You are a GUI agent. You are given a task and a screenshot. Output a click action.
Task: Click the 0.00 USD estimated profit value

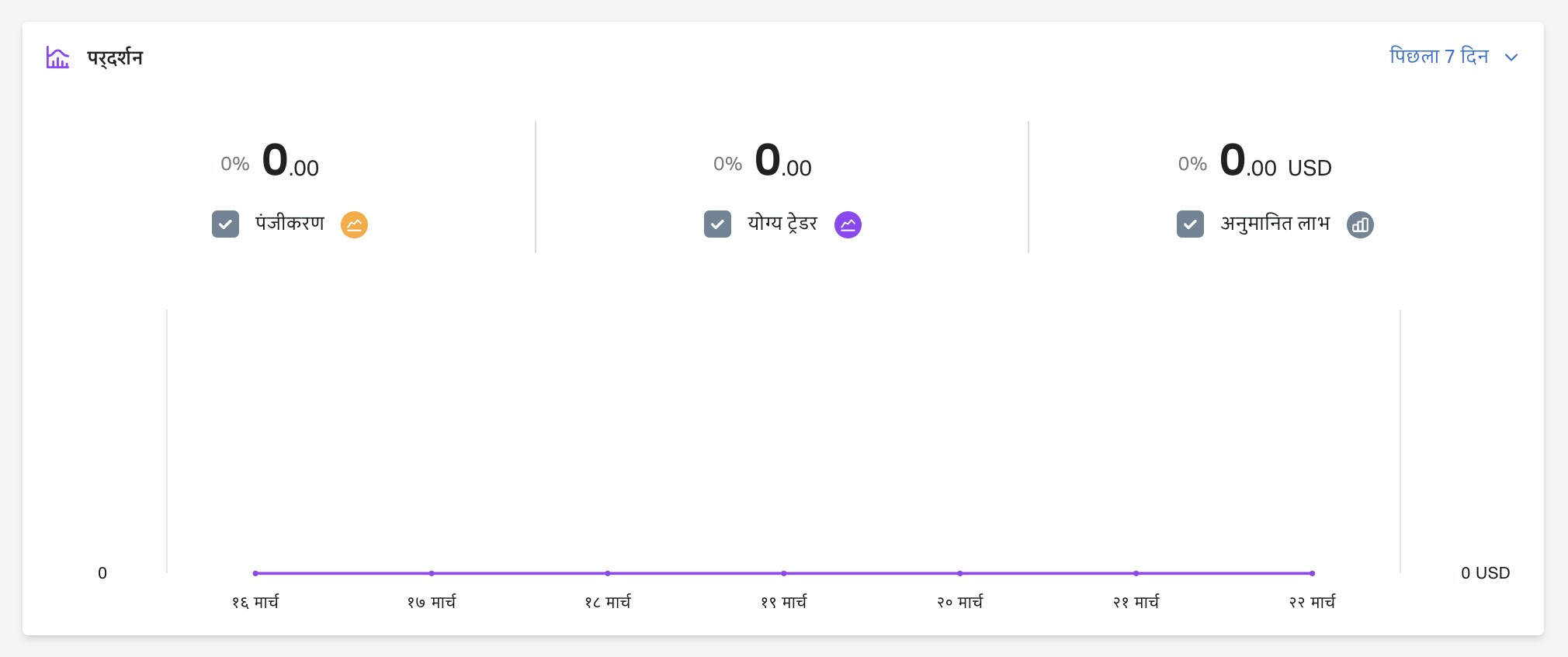coord(1275,162)
